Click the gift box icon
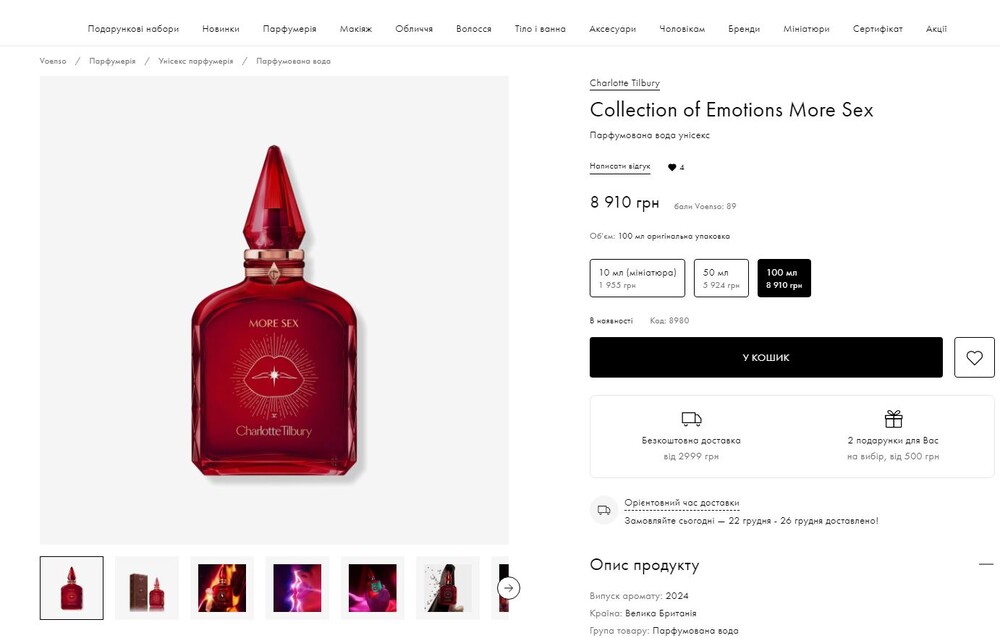 pos(893,419)
